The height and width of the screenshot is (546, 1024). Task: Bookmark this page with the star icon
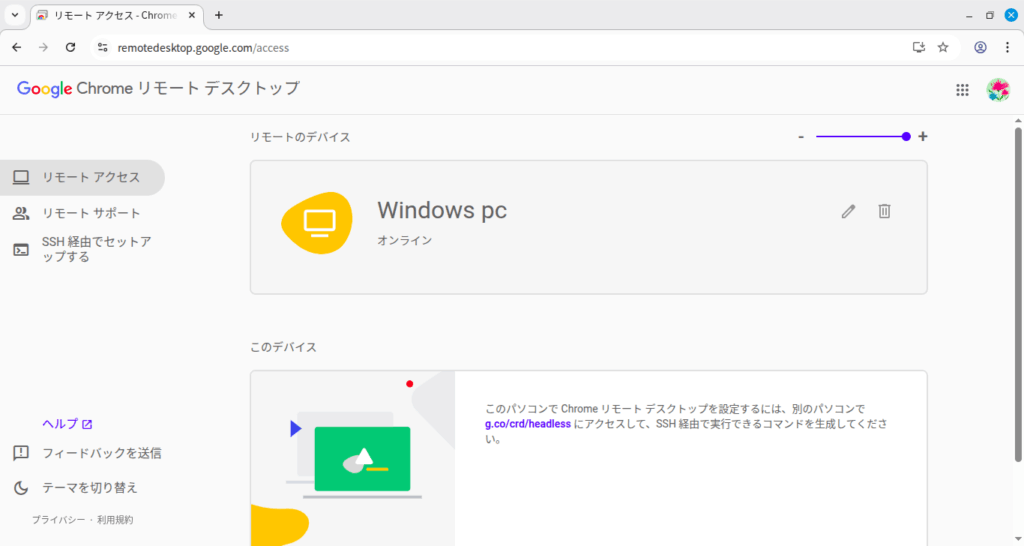[x=943, y=47]
